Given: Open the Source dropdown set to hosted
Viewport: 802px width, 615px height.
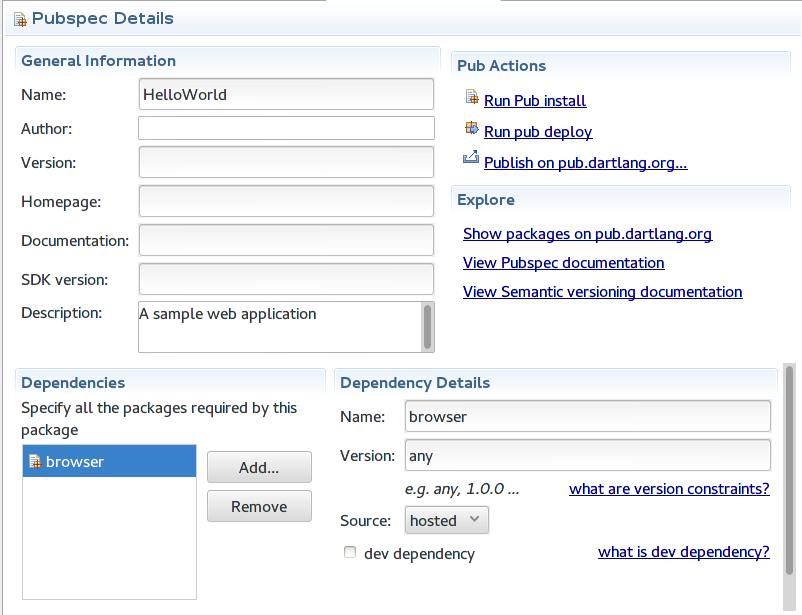Looking at the screenshot, I should 447,520.
